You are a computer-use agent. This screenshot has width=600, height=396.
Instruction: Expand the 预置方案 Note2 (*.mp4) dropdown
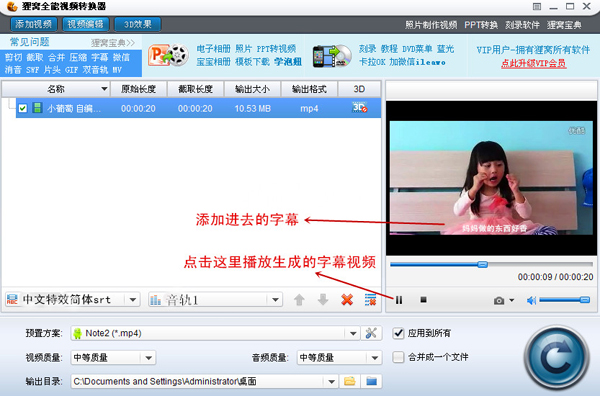pos(353,333)
